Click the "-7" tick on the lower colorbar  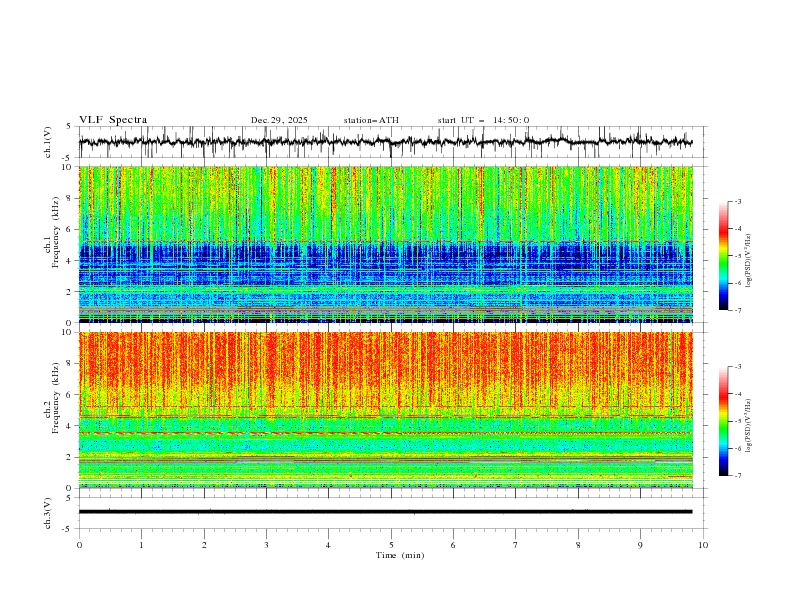click(737, 476)
